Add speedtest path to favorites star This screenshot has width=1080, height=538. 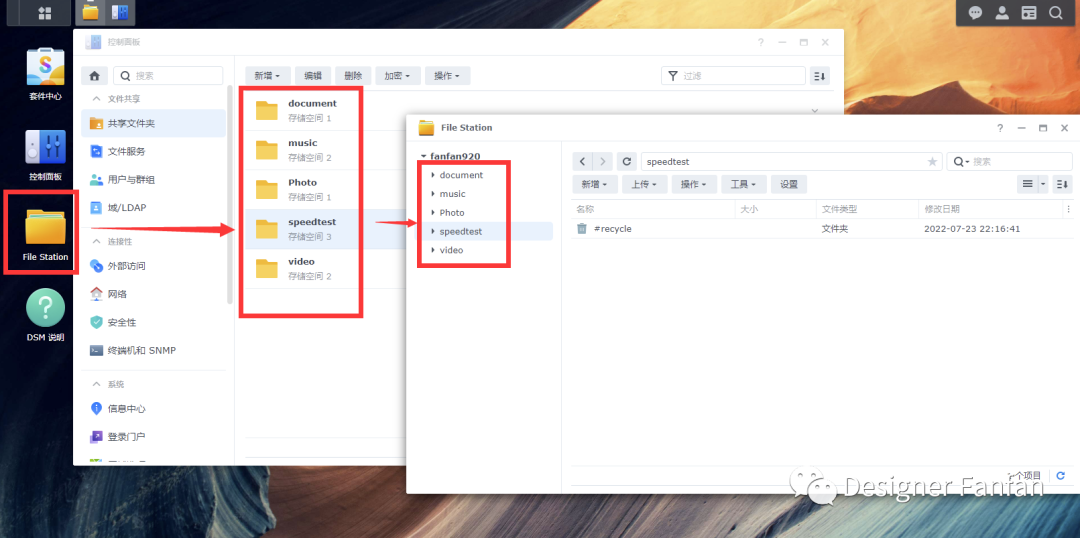pos(933,162)
